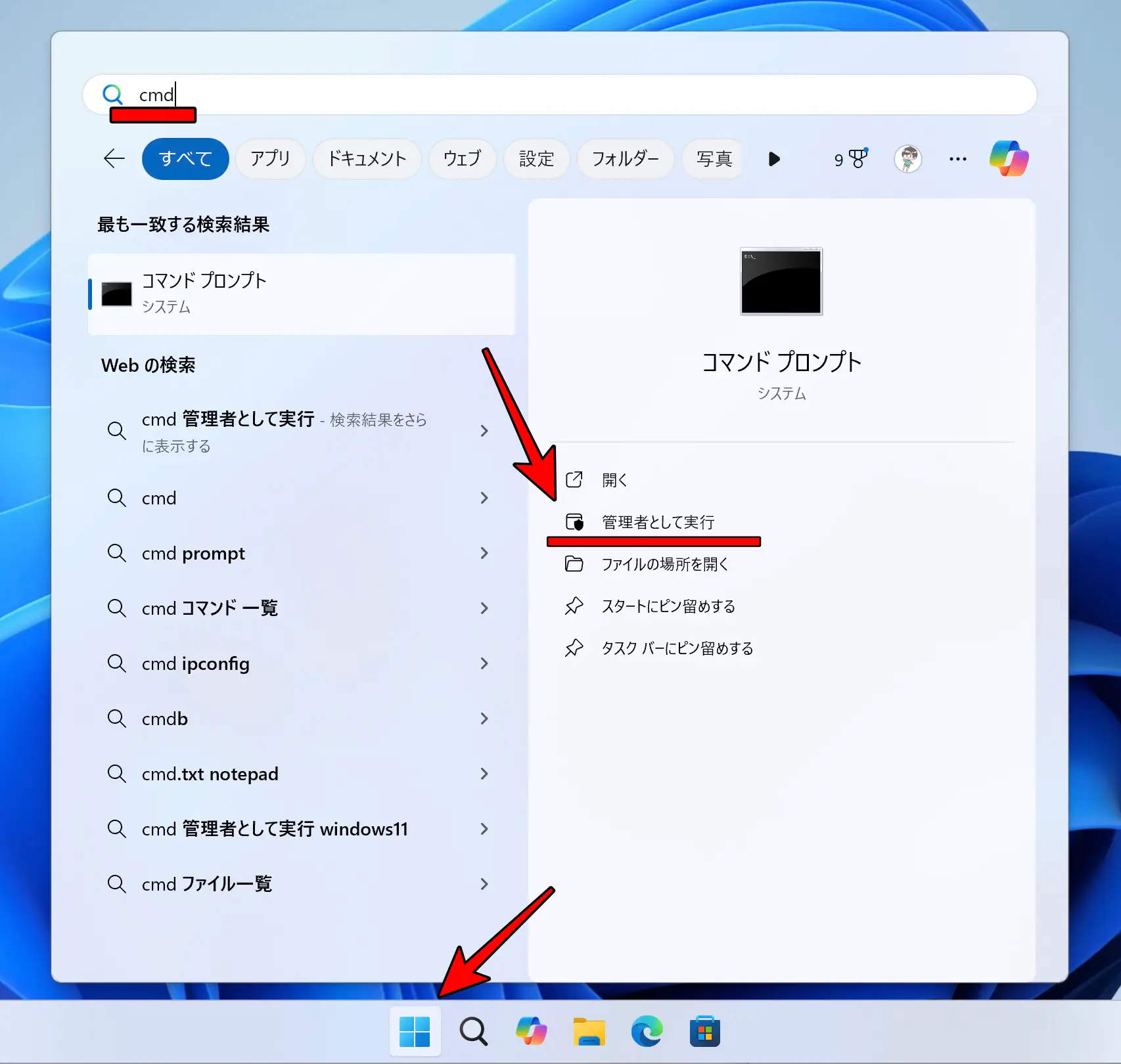
Task: Open Microsoft Store from the taskbar
Action: (x=704, y=1031)
